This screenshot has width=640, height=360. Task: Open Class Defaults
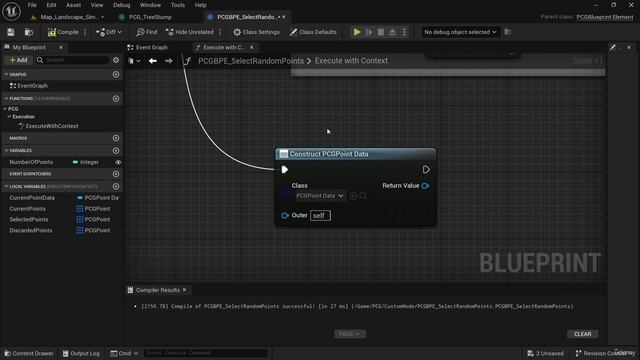coord(313,32)
